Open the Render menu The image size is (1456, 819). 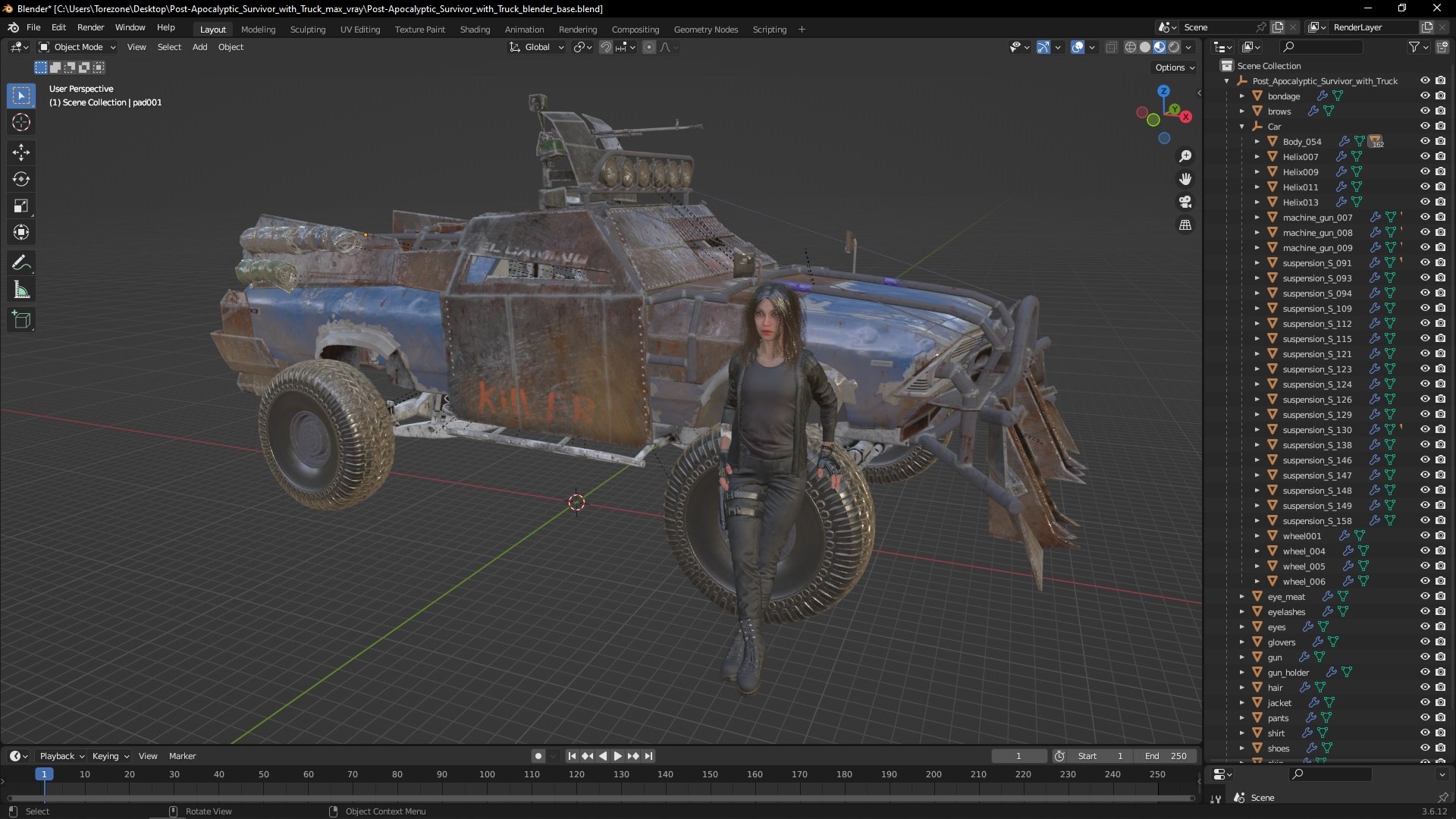pos(90,27)
